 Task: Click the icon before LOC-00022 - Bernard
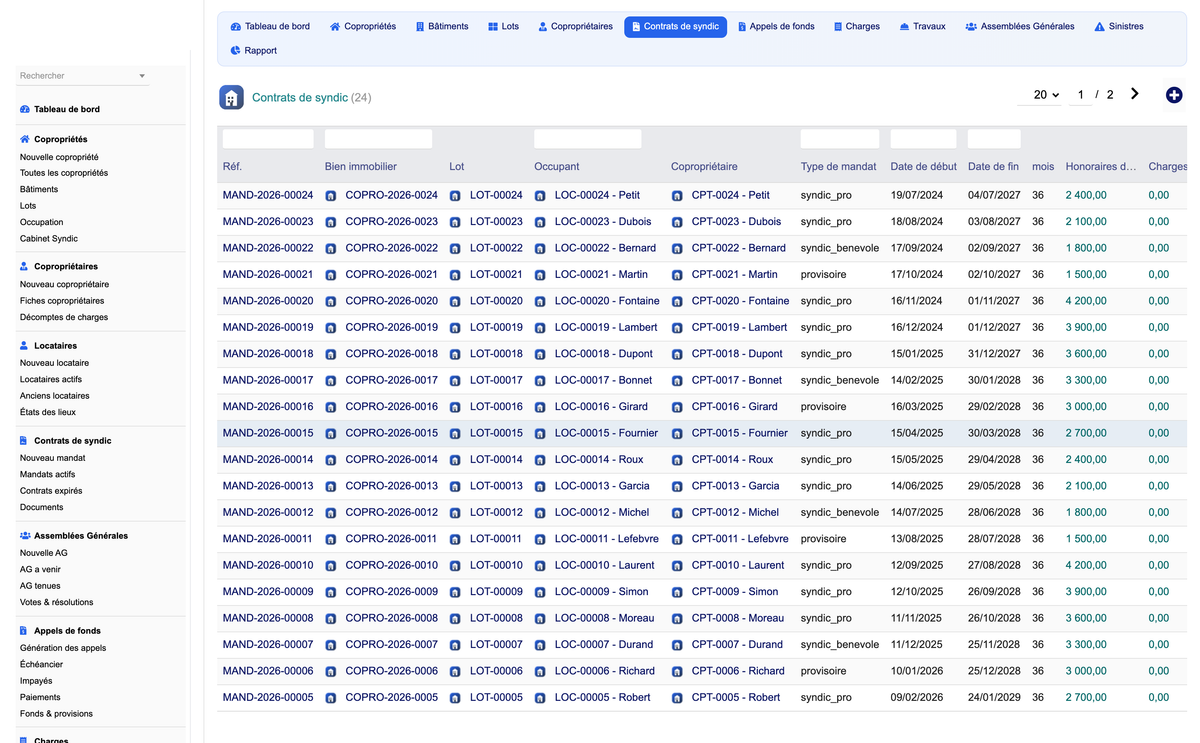(540, 249)
